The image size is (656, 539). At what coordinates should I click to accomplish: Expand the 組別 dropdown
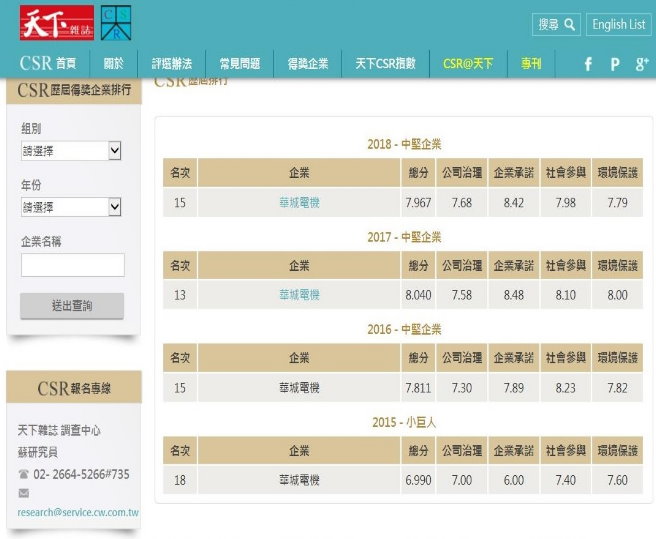coord(71,151)
